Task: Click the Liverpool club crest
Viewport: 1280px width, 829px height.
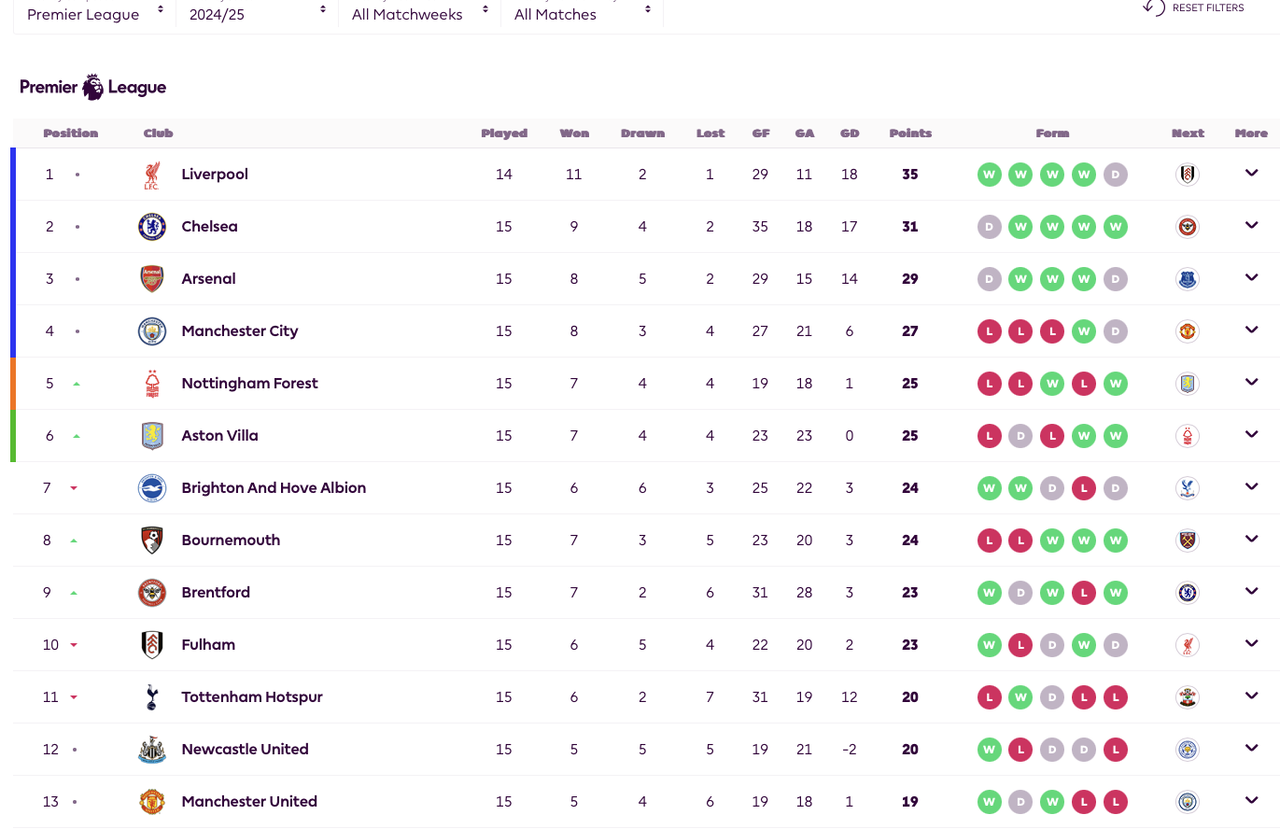Action: 152,175
